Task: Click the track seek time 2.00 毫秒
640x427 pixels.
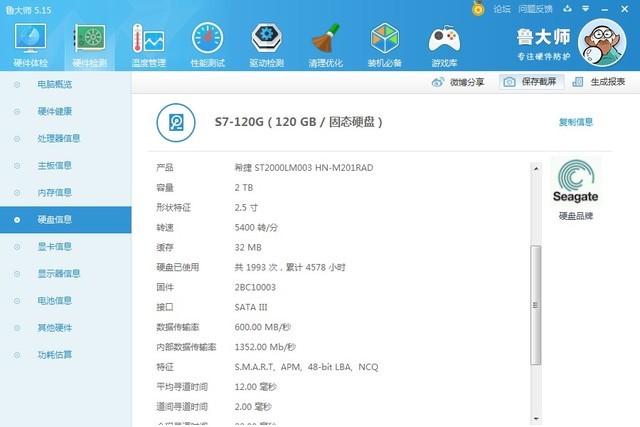Action: point(253,407)
